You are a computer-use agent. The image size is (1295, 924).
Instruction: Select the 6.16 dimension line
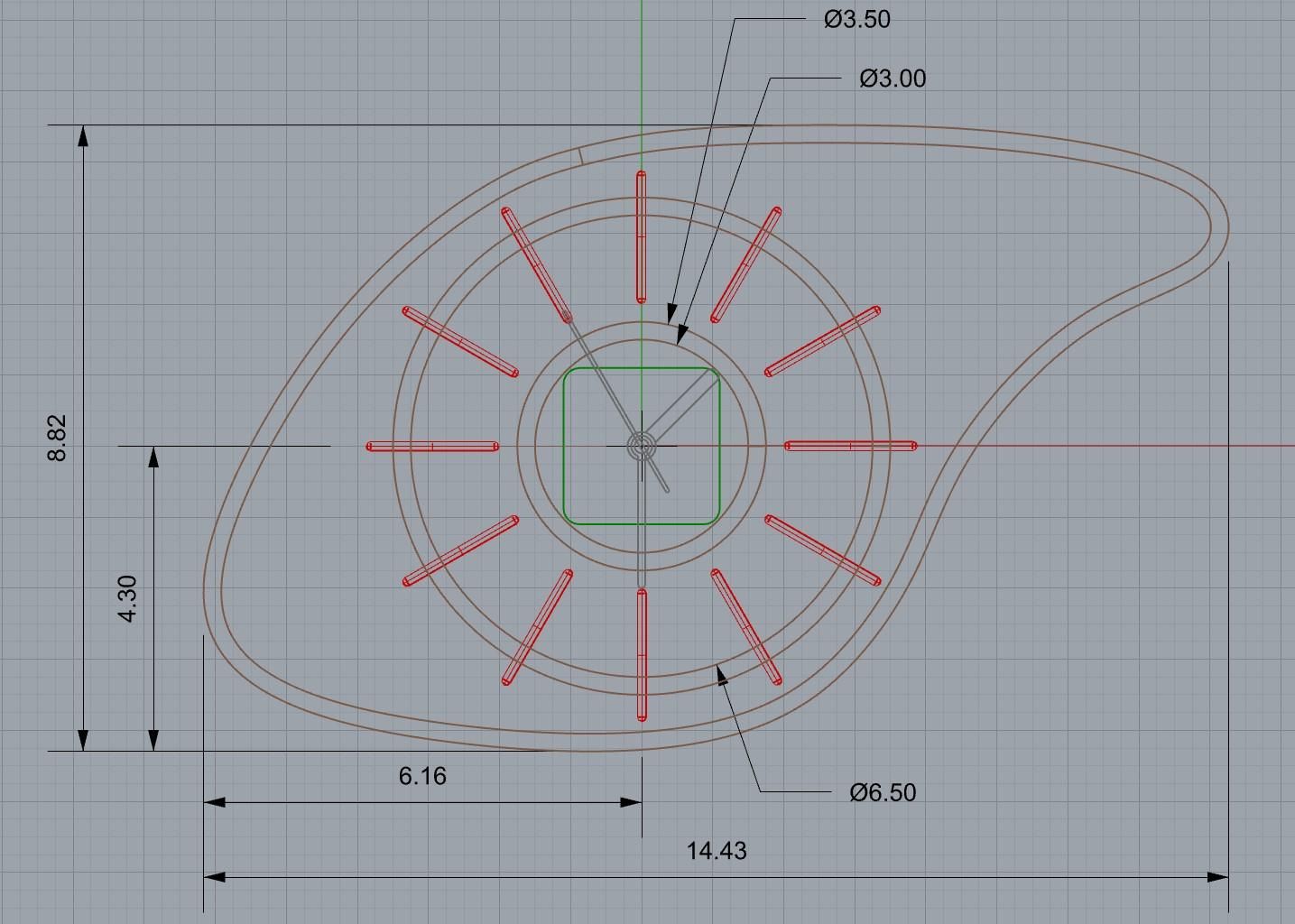tap(421, 801)
